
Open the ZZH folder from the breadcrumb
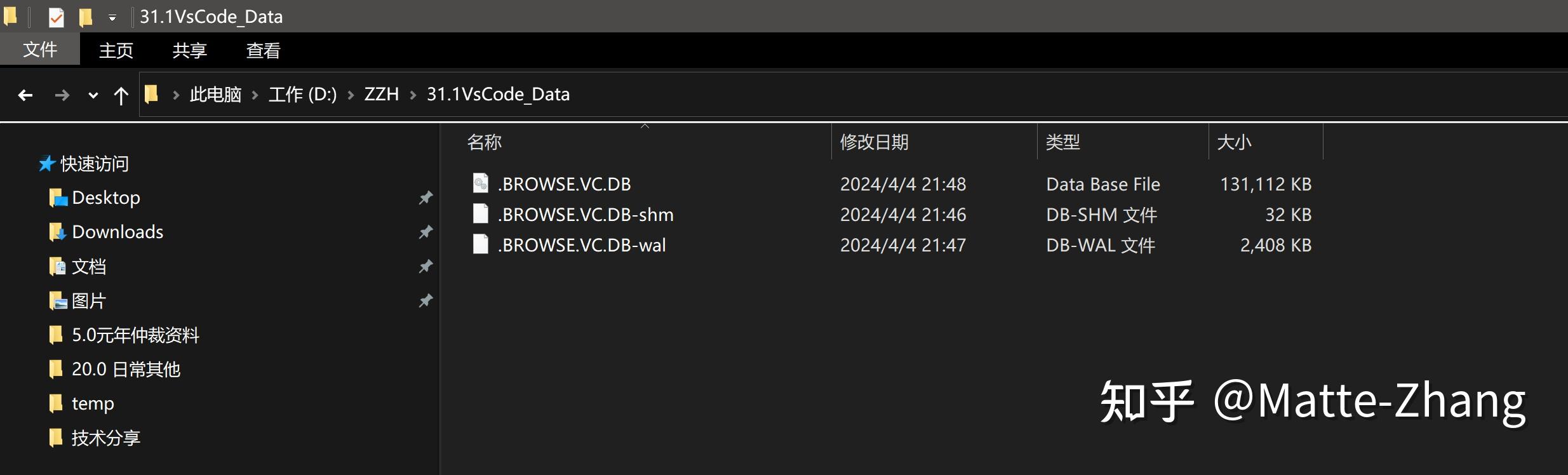click(382, 94)
